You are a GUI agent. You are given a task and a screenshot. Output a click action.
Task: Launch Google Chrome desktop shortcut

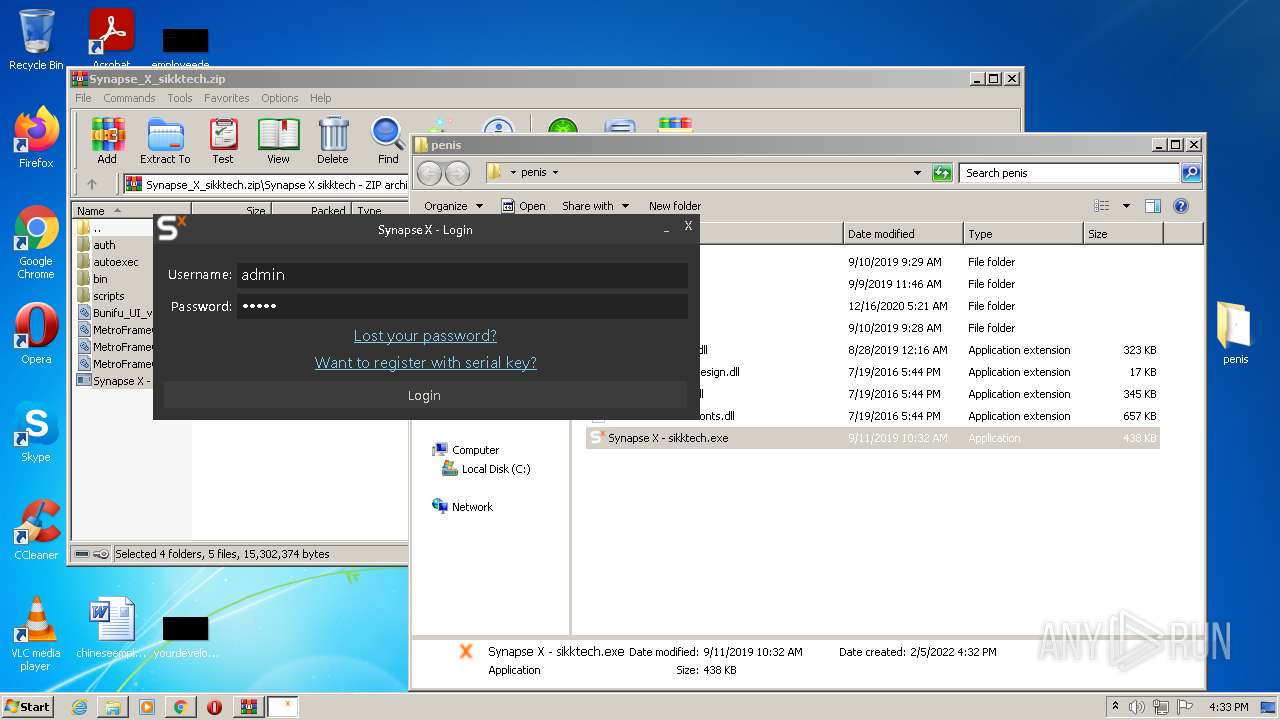point(36,243)
